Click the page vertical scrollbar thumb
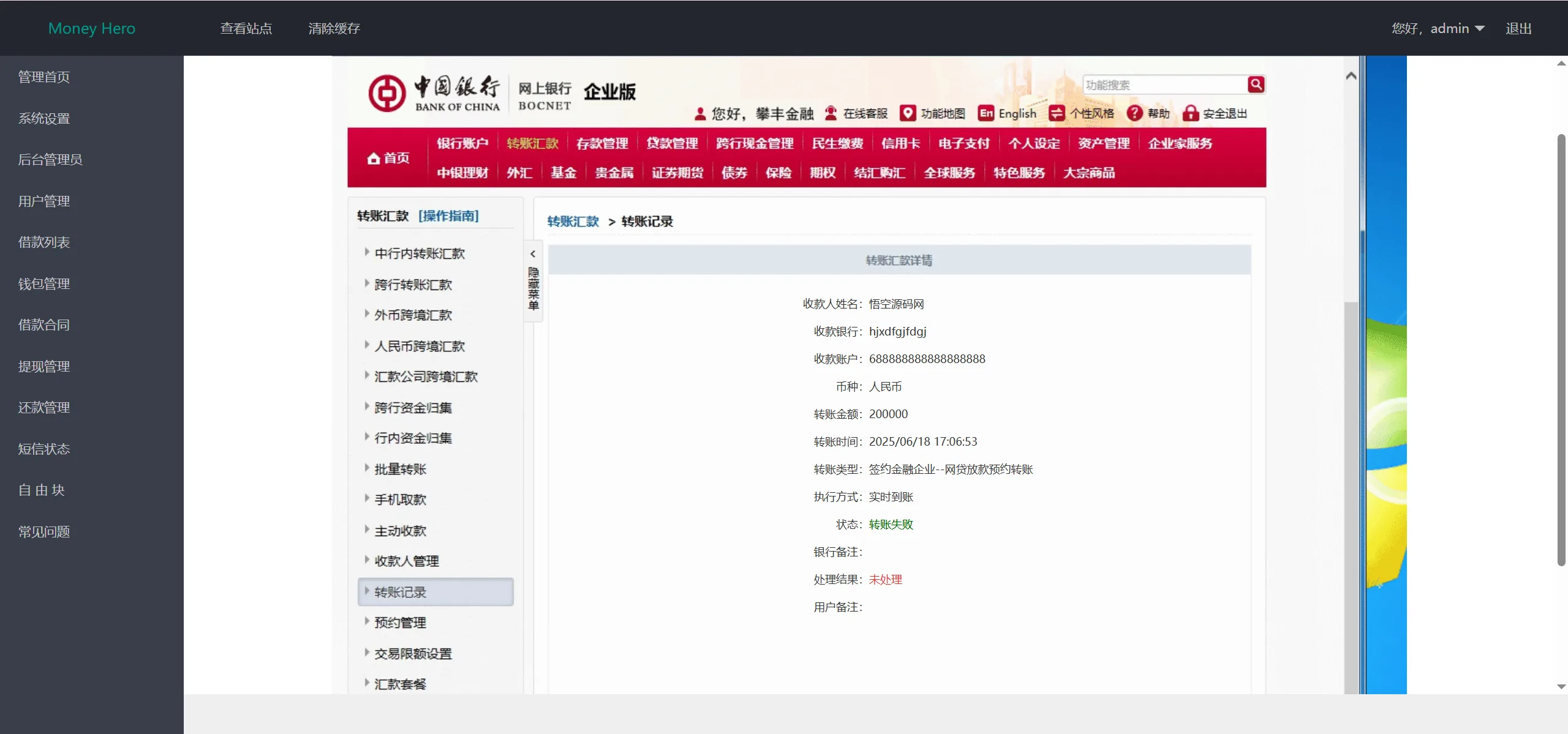The image size is (1568, 734). tap(1561, 349)
